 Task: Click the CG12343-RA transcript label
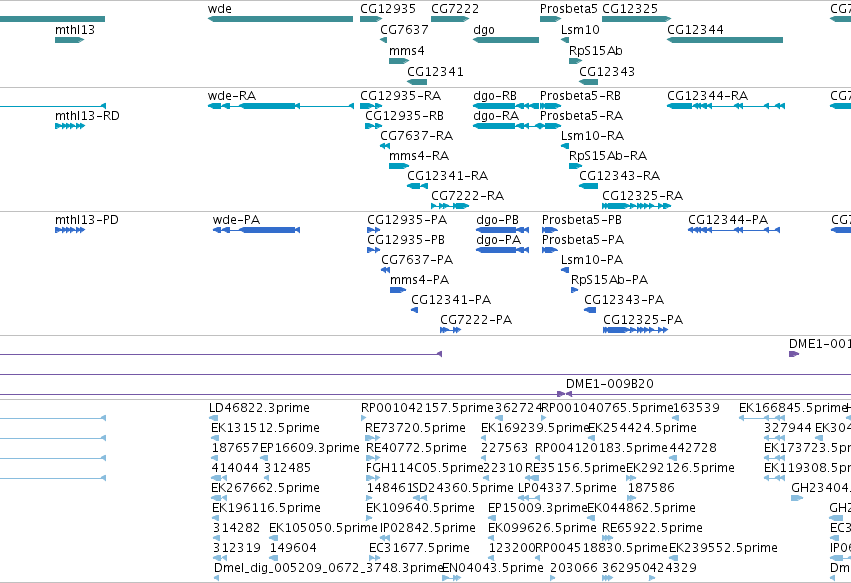[x=619, y=176]
